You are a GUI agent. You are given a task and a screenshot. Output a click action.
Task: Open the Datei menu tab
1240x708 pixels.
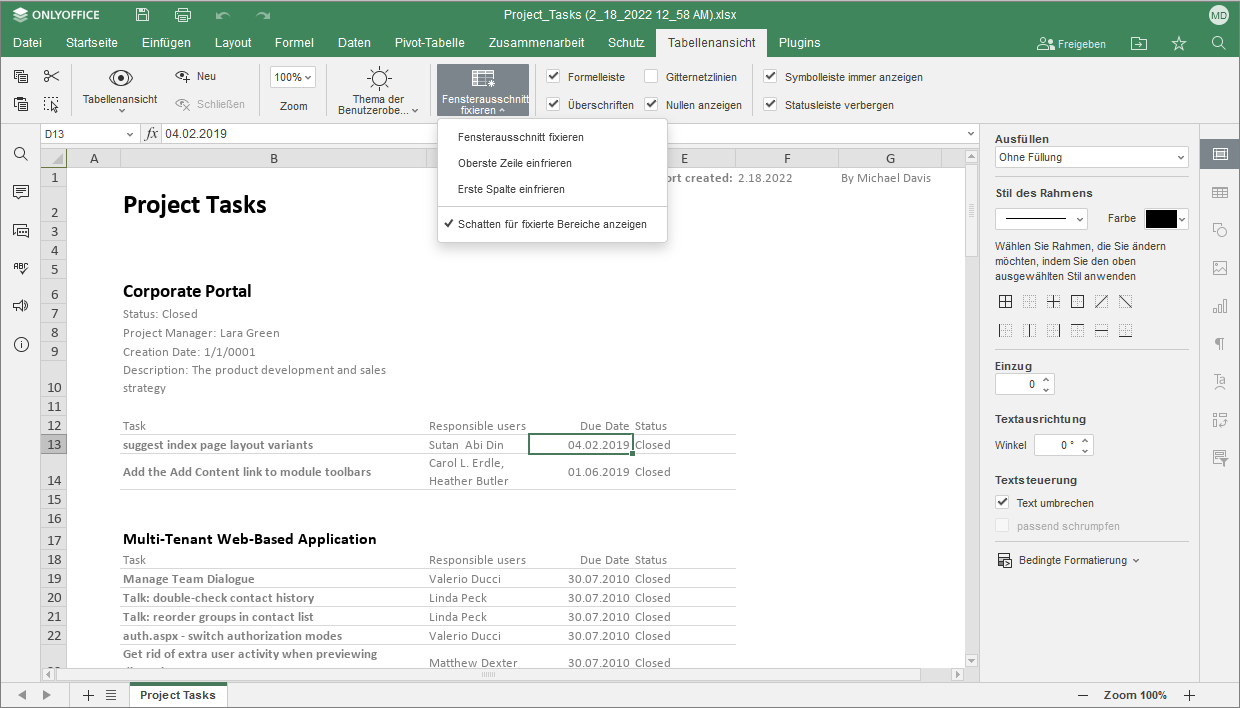(27, 43)
